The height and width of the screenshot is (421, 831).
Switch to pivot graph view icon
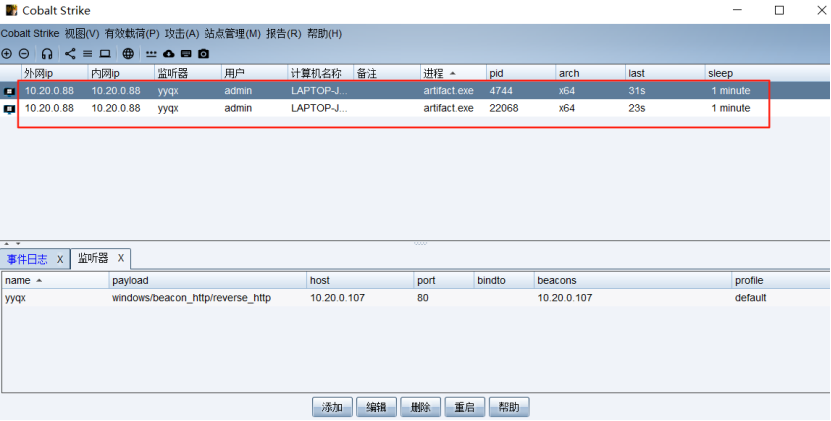(x=70, y=54)
